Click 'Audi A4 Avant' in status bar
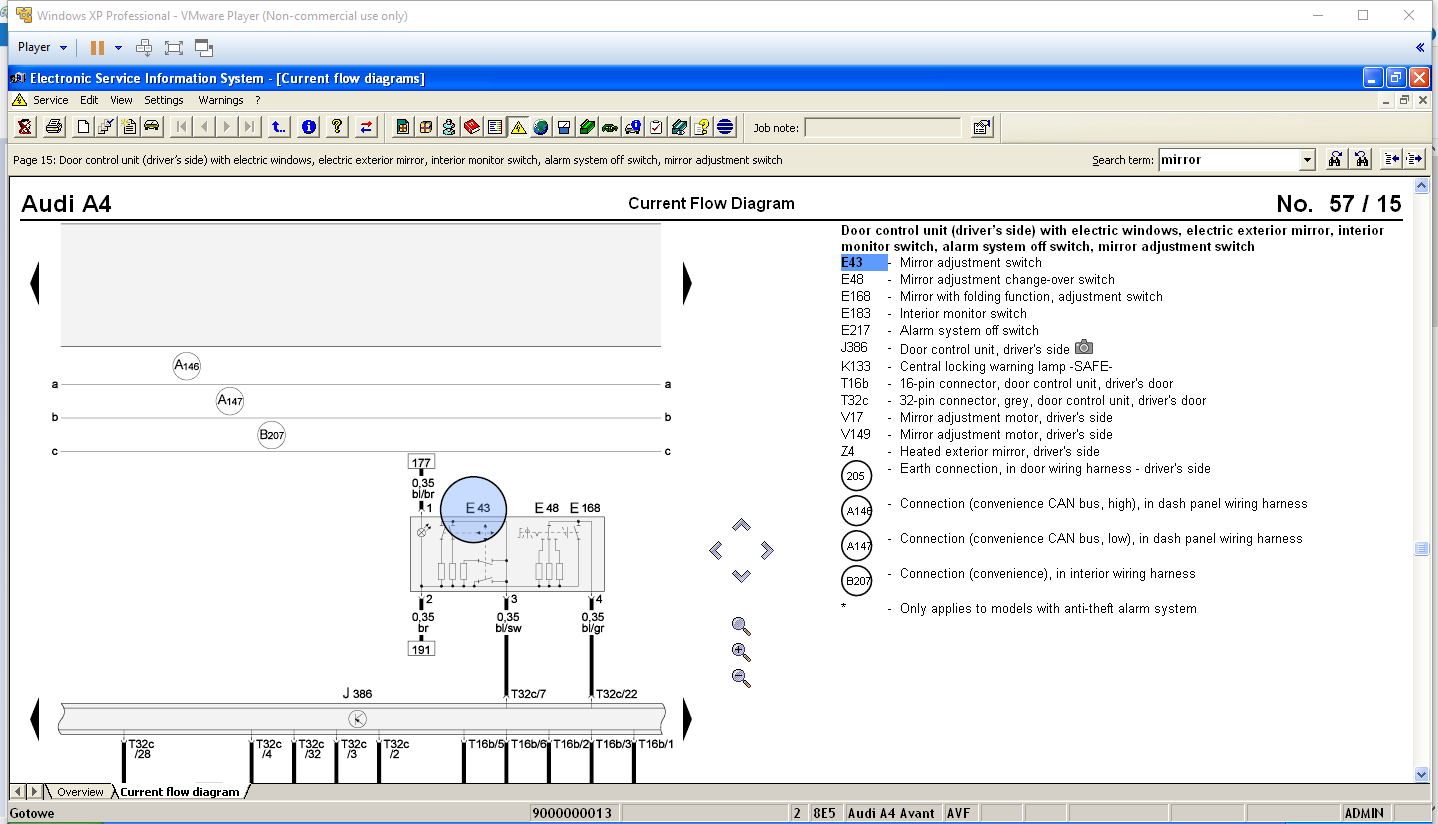 891,813
